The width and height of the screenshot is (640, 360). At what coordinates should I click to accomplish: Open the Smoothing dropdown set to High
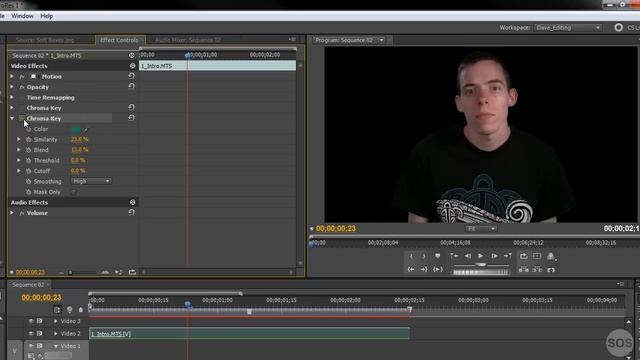91,181
